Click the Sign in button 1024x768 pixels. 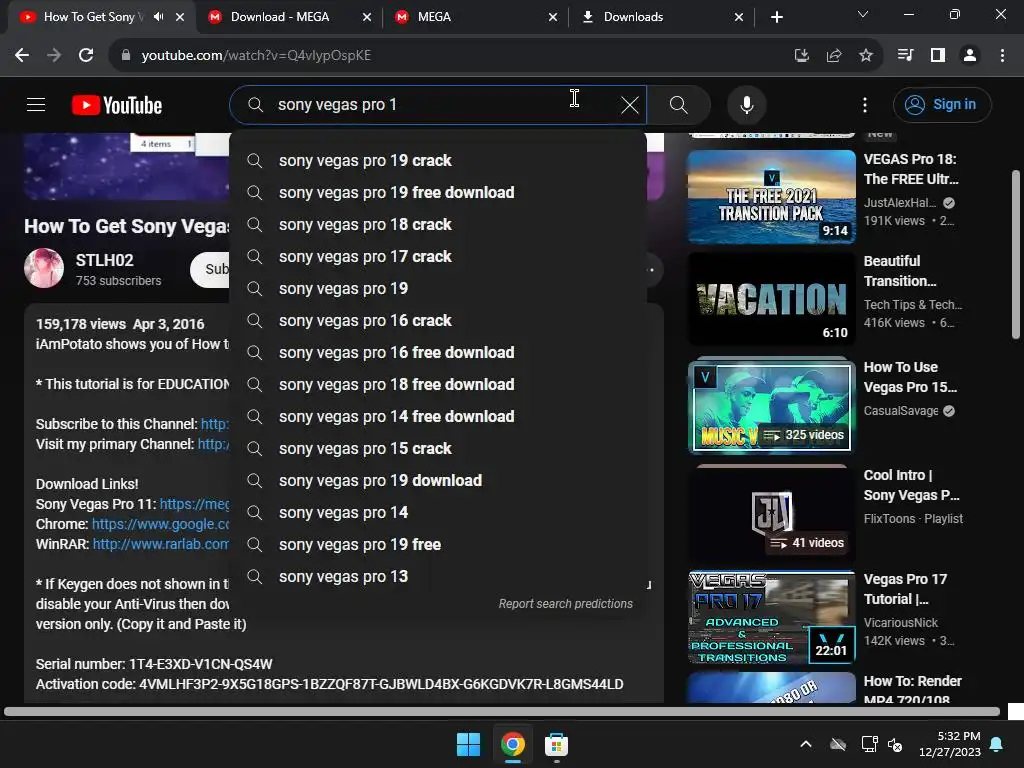pos(942,104)
